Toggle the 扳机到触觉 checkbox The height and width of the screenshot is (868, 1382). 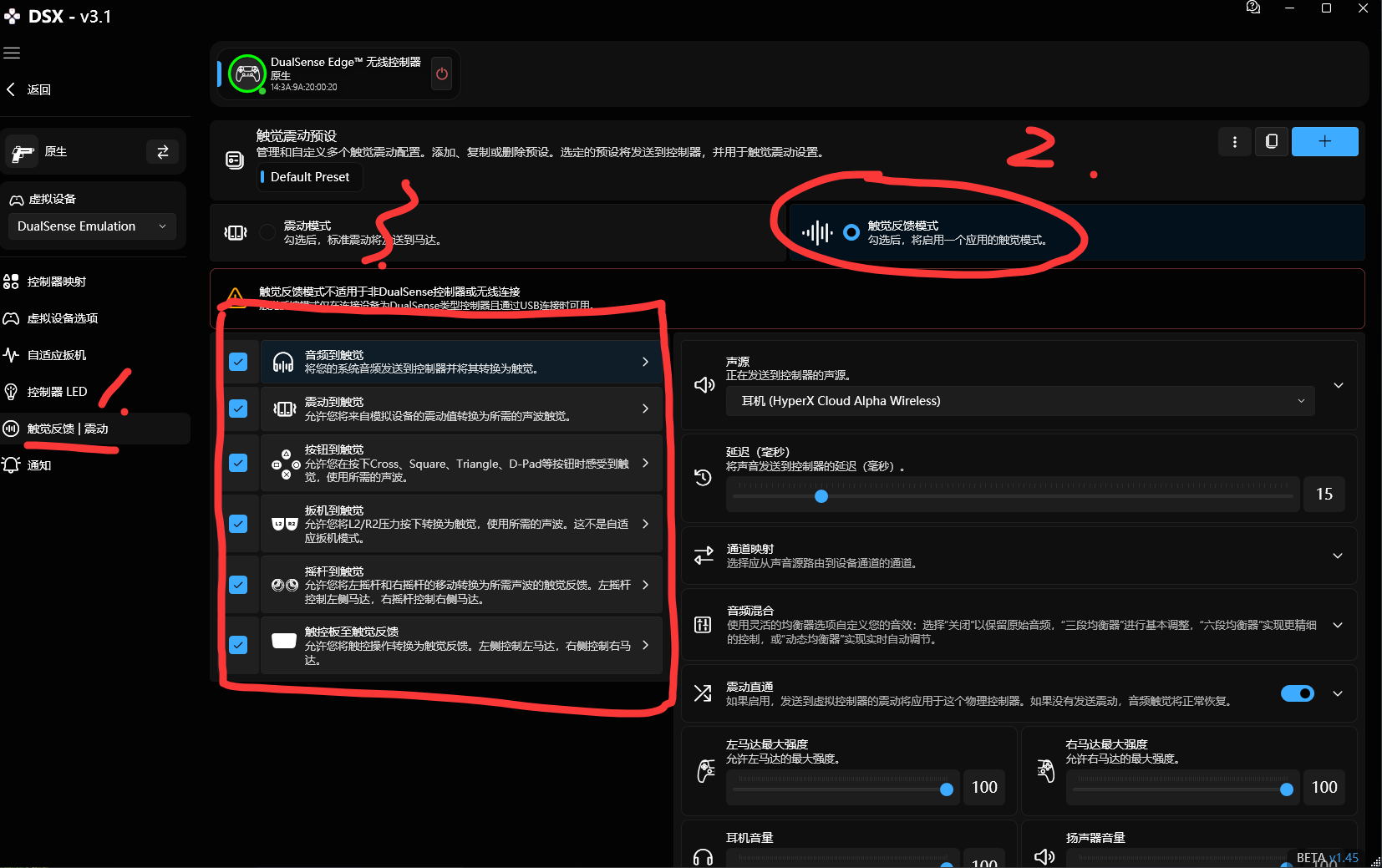[238, 524]
